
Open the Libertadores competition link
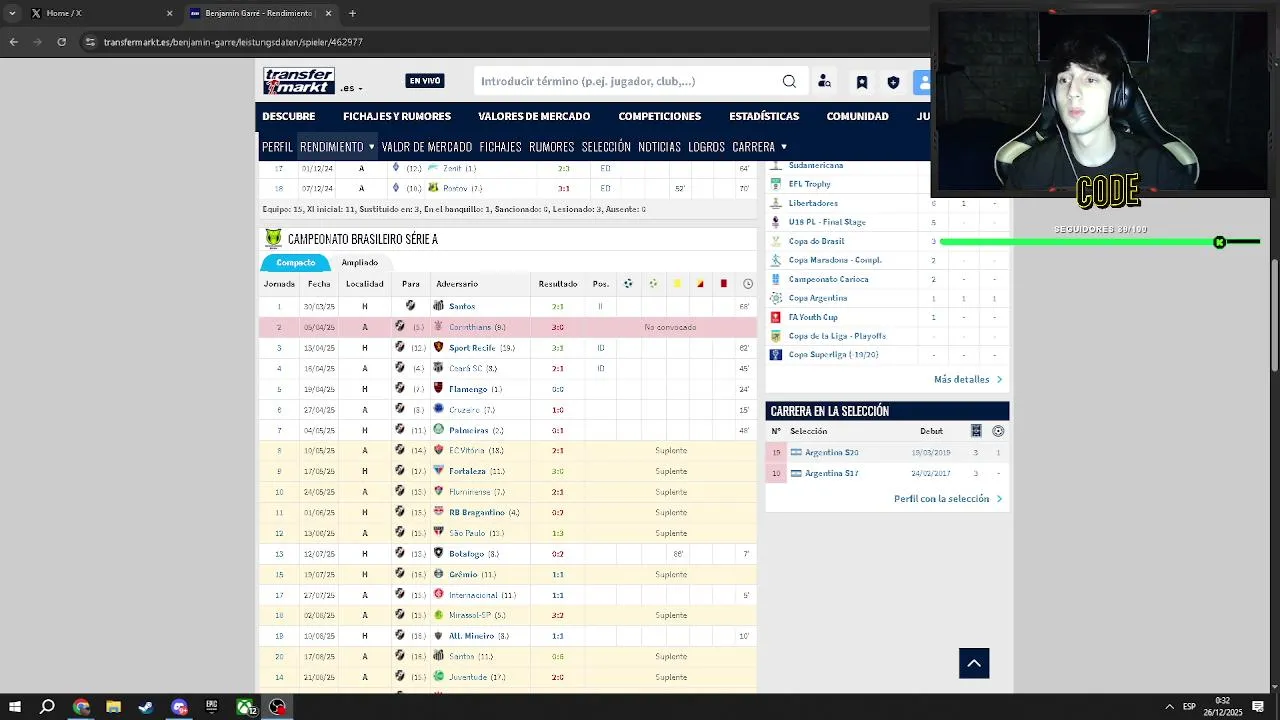coord(813,203)
